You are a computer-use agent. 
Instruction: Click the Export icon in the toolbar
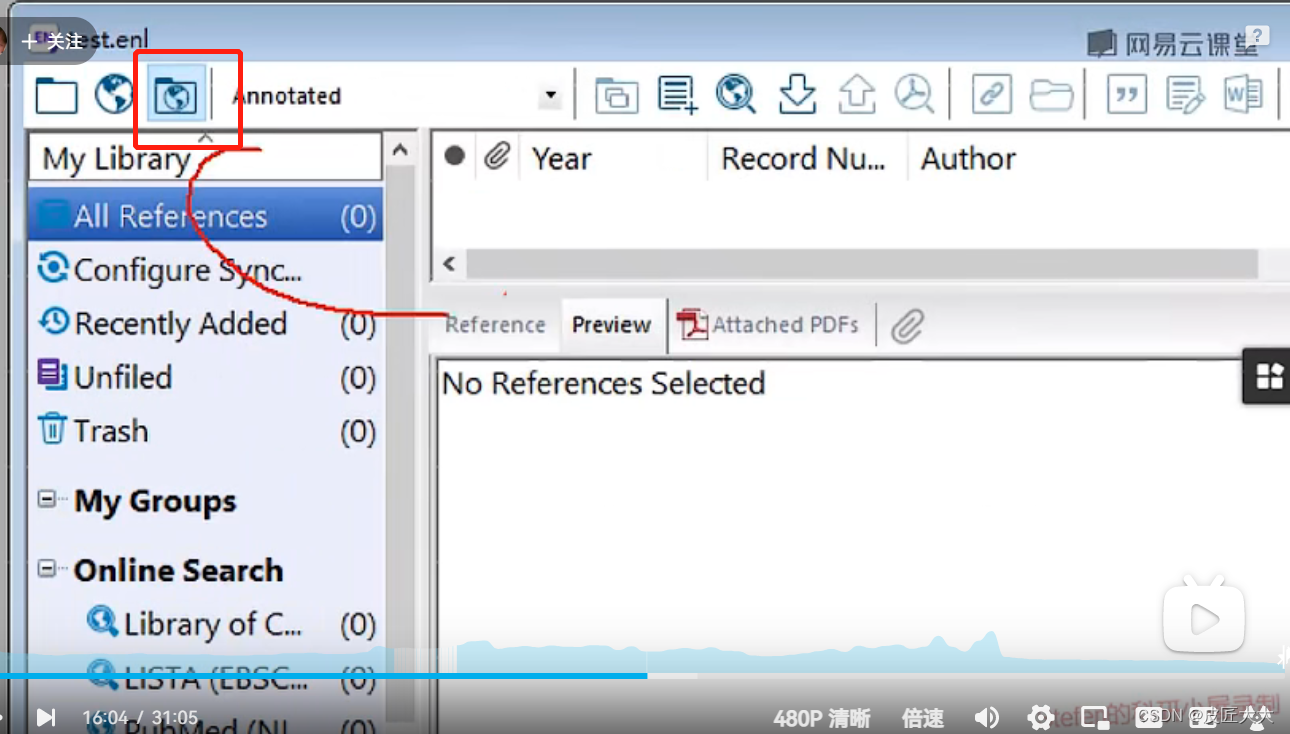click(x=857, y=94)
